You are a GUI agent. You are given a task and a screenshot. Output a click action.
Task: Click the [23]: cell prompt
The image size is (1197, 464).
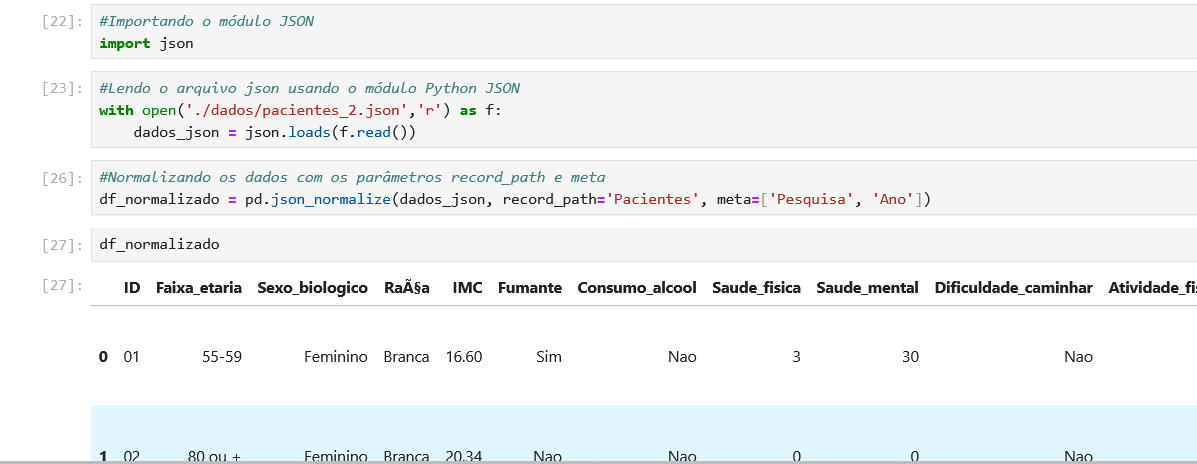63,89
